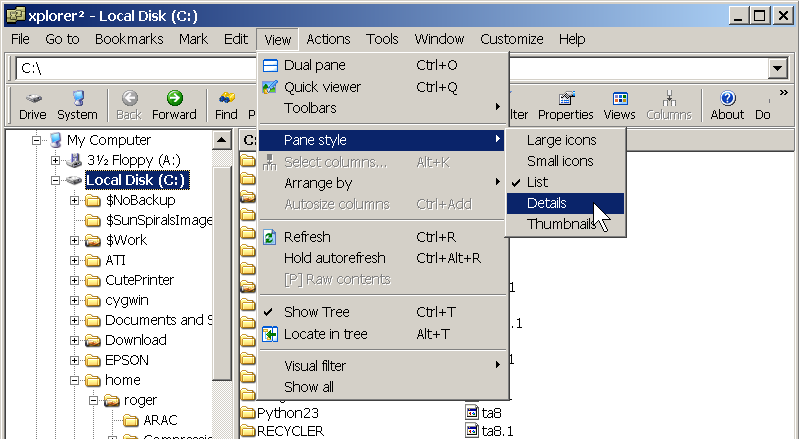Viewport: 799px width, 439px height.
Task: Choose Details pane style
Action: tap(546, 203)
